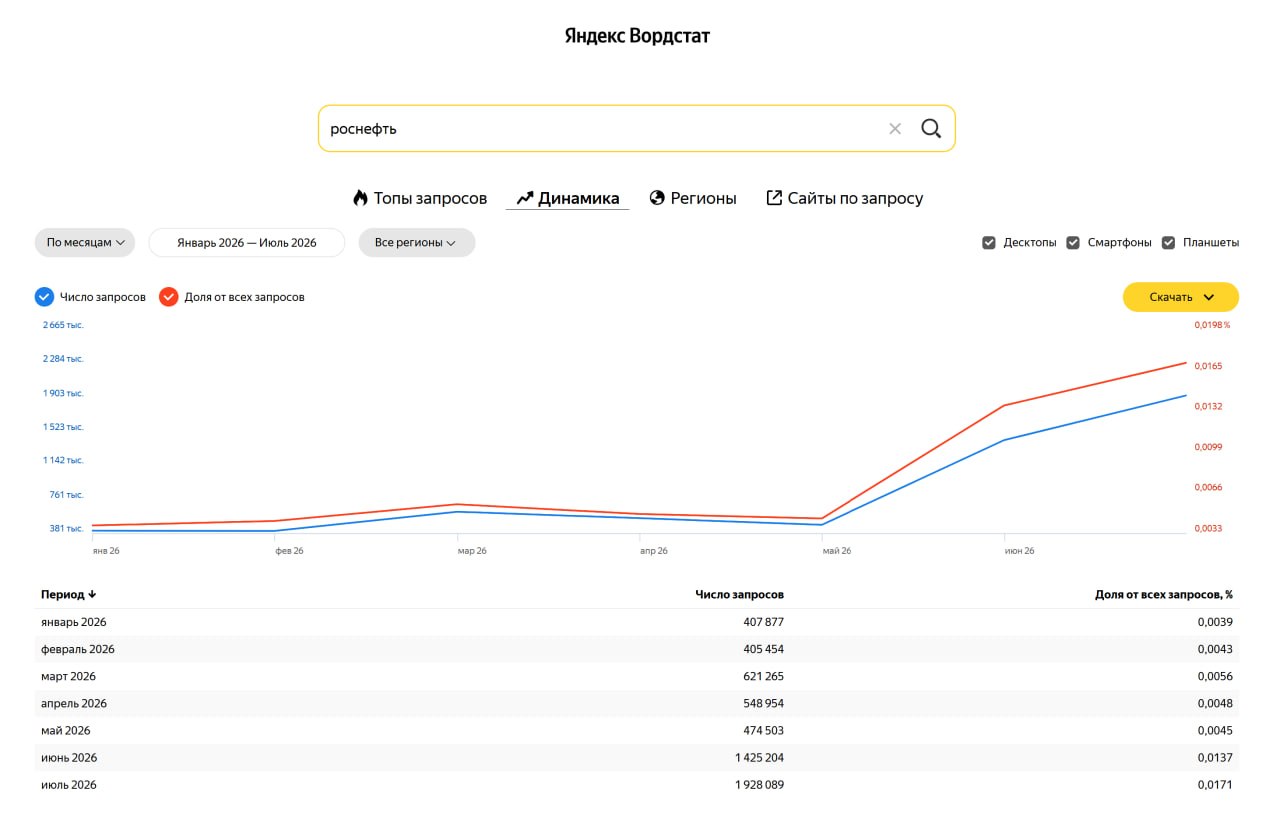Click the 0,0198% right axis label

pyautogui.click(x=1212, y=324)
